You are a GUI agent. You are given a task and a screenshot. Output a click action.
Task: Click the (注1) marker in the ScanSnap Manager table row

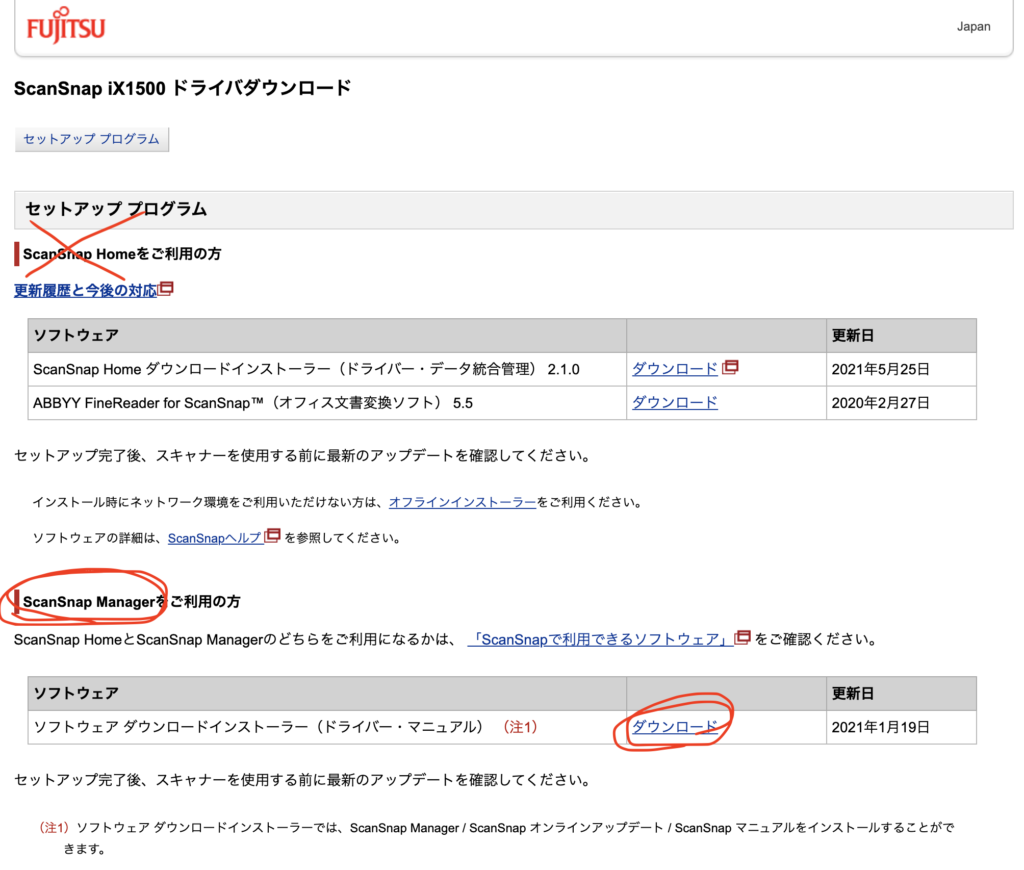pyautogui.click(x=520, y=727)
